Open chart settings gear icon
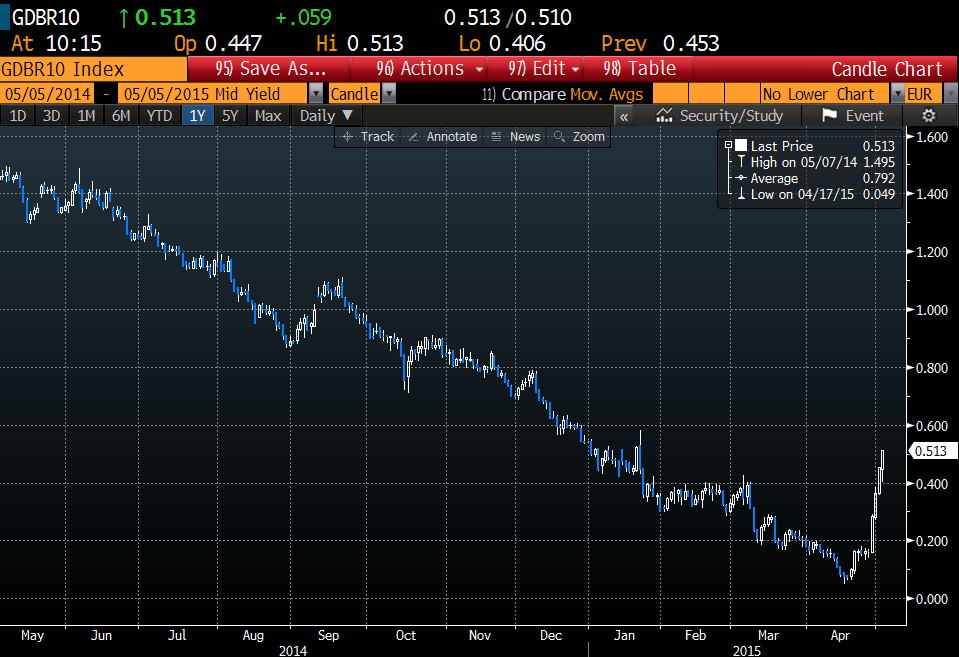Viewport: 959px width, 657px height. [x=928, y=116]
